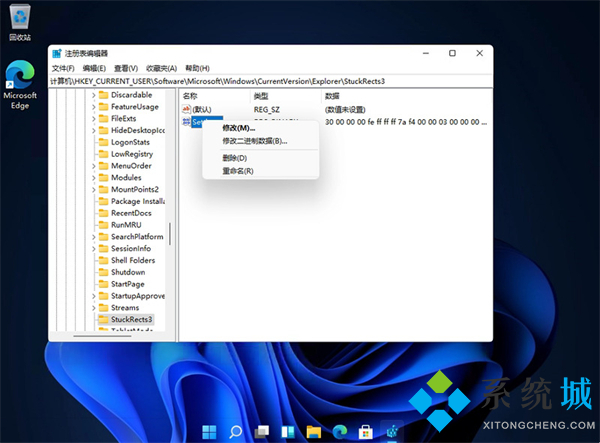600x443 pixels.
Task: Select the Modules tree item label
Action: [x=126, y=178]
